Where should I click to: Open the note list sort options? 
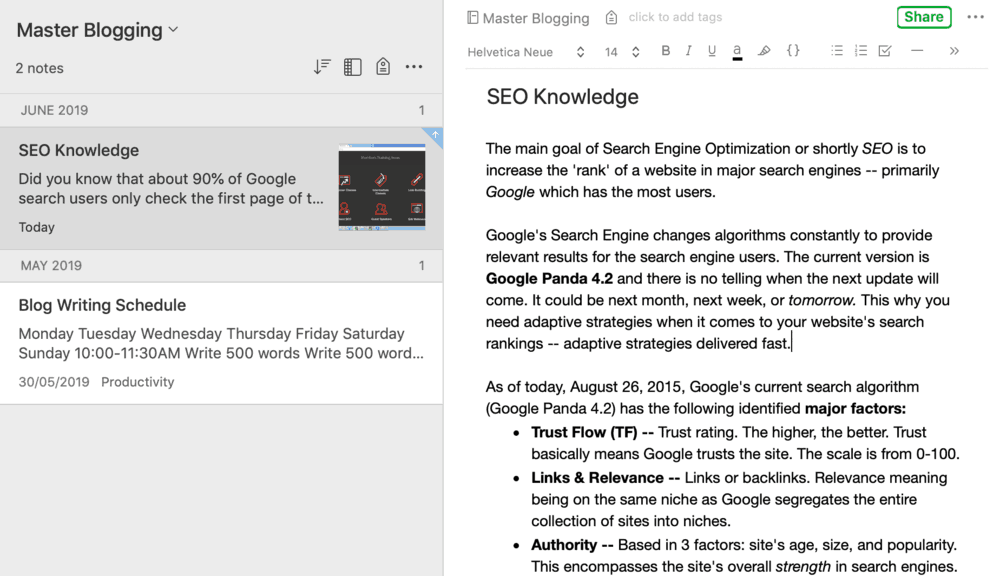322,67
